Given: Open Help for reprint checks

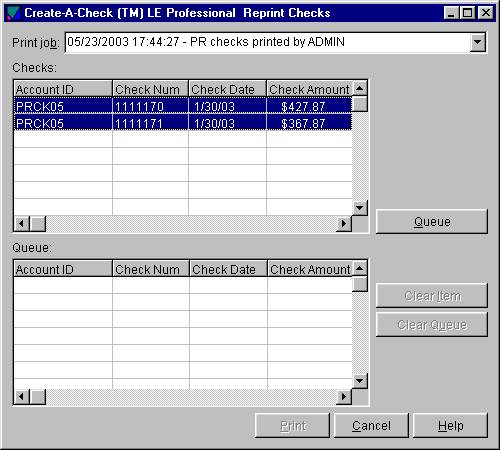Looking at the screenshot, I should pos(450,425).
